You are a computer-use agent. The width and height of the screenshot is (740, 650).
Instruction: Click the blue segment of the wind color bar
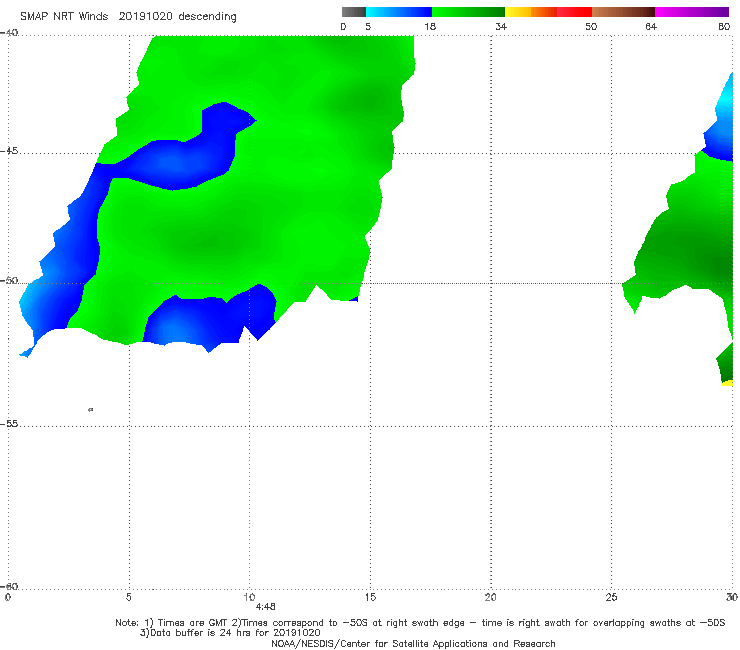pos(399,12)
